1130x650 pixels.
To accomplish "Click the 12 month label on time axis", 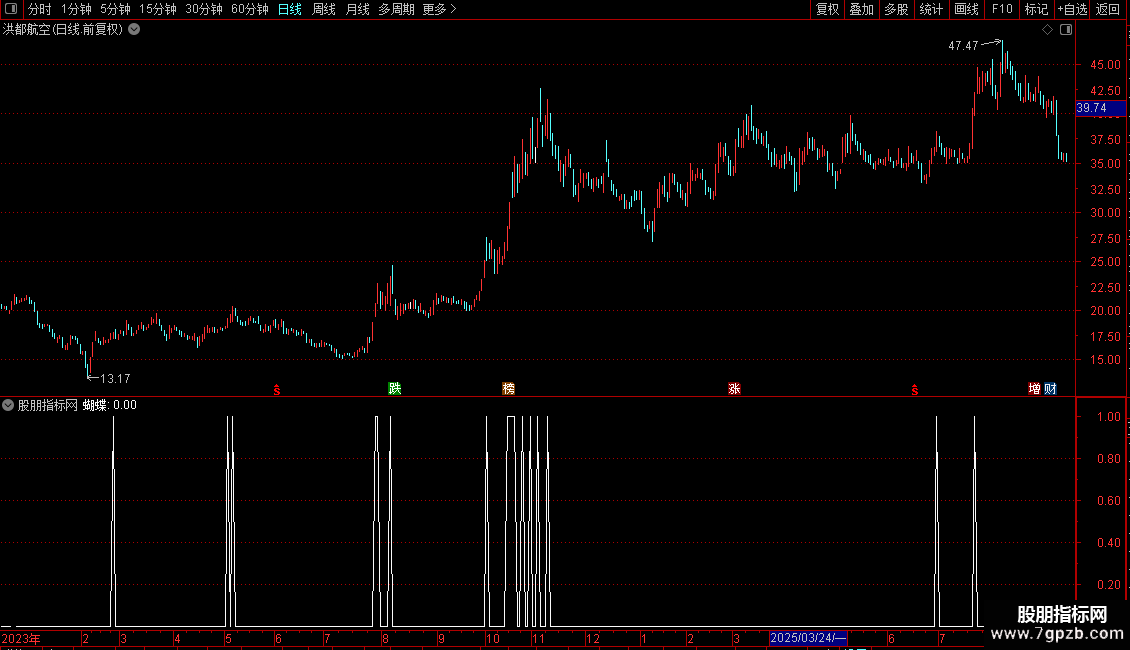I will click(592, 638).
